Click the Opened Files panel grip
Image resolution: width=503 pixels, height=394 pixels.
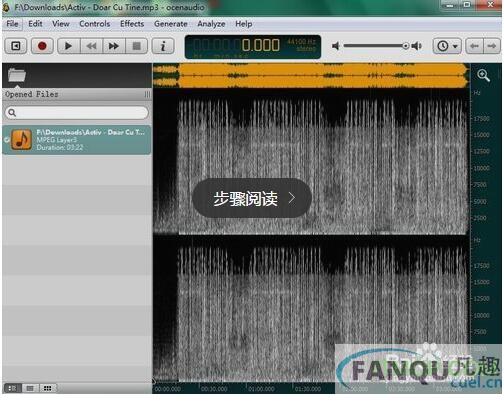pyautogui.click(x=147, y=94)
